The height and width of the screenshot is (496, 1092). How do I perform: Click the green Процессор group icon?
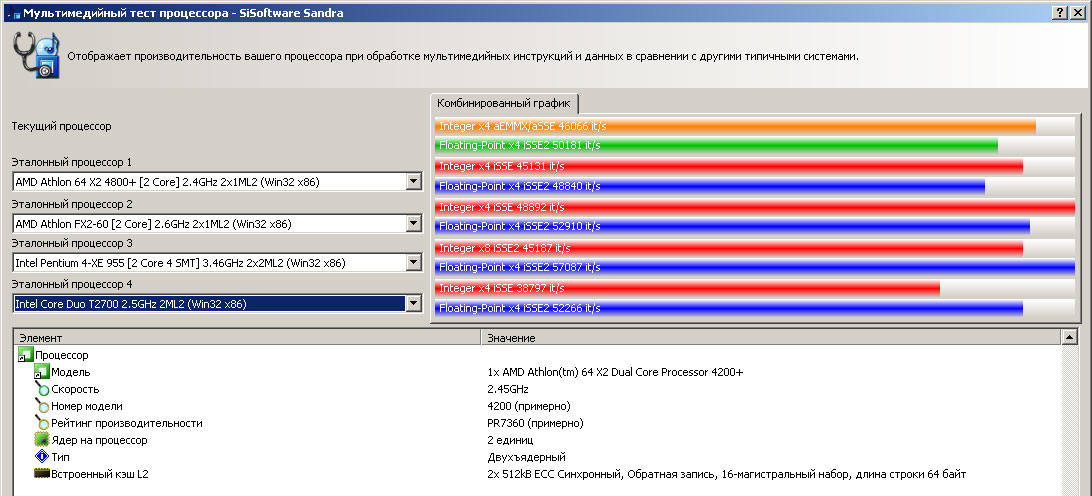(26, 355)
